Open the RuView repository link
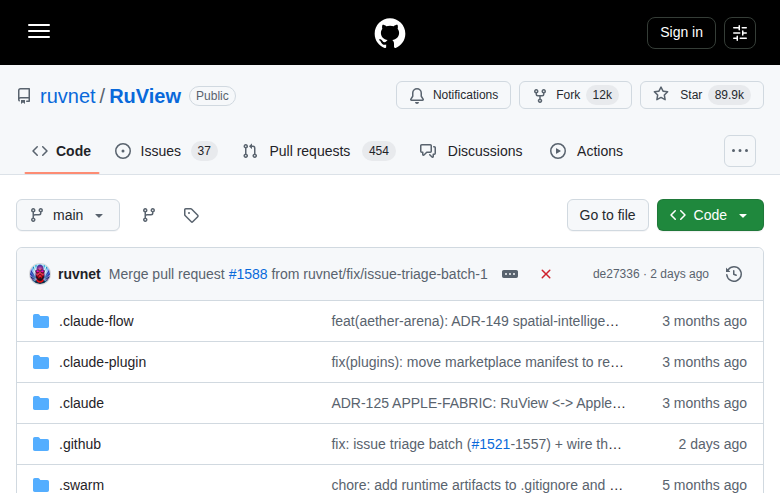This screenshot has height=493, width=780. click(x=145, y=96)
